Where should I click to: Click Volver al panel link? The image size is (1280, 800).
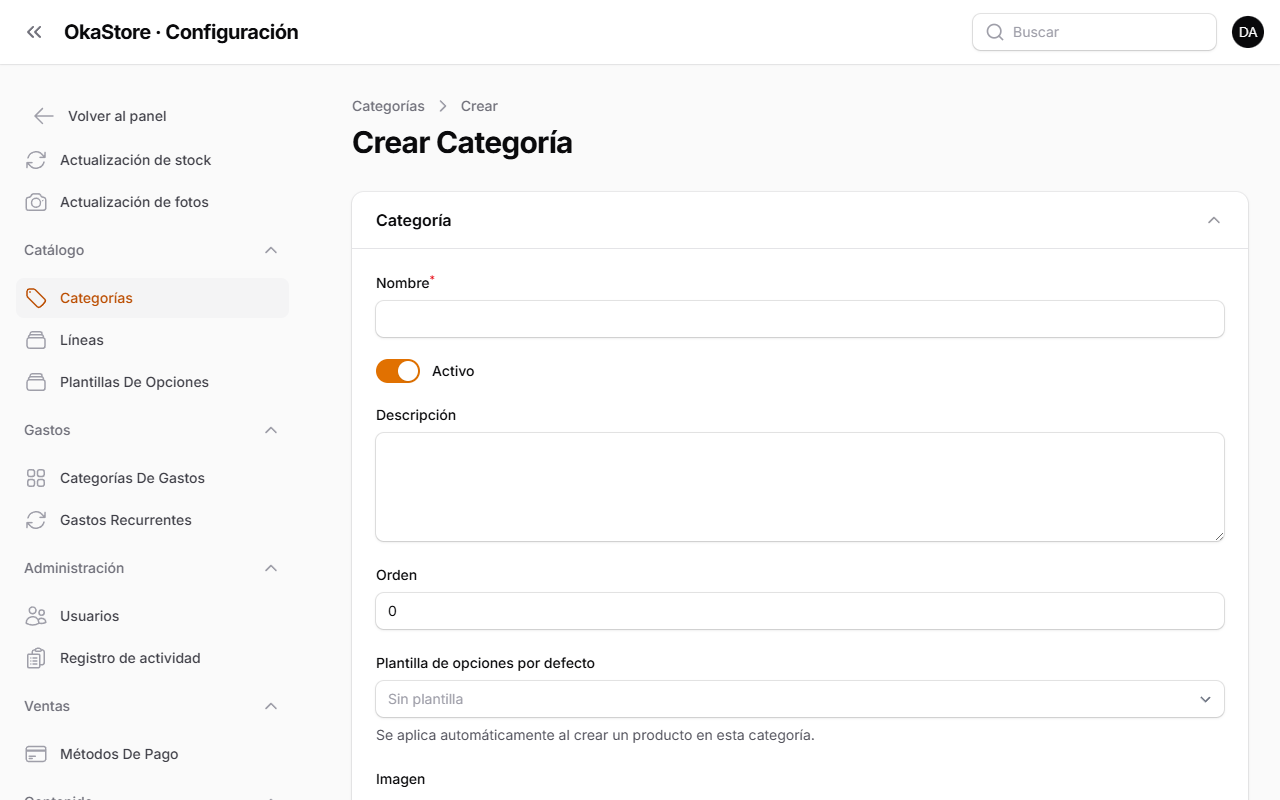coord(117,116)
